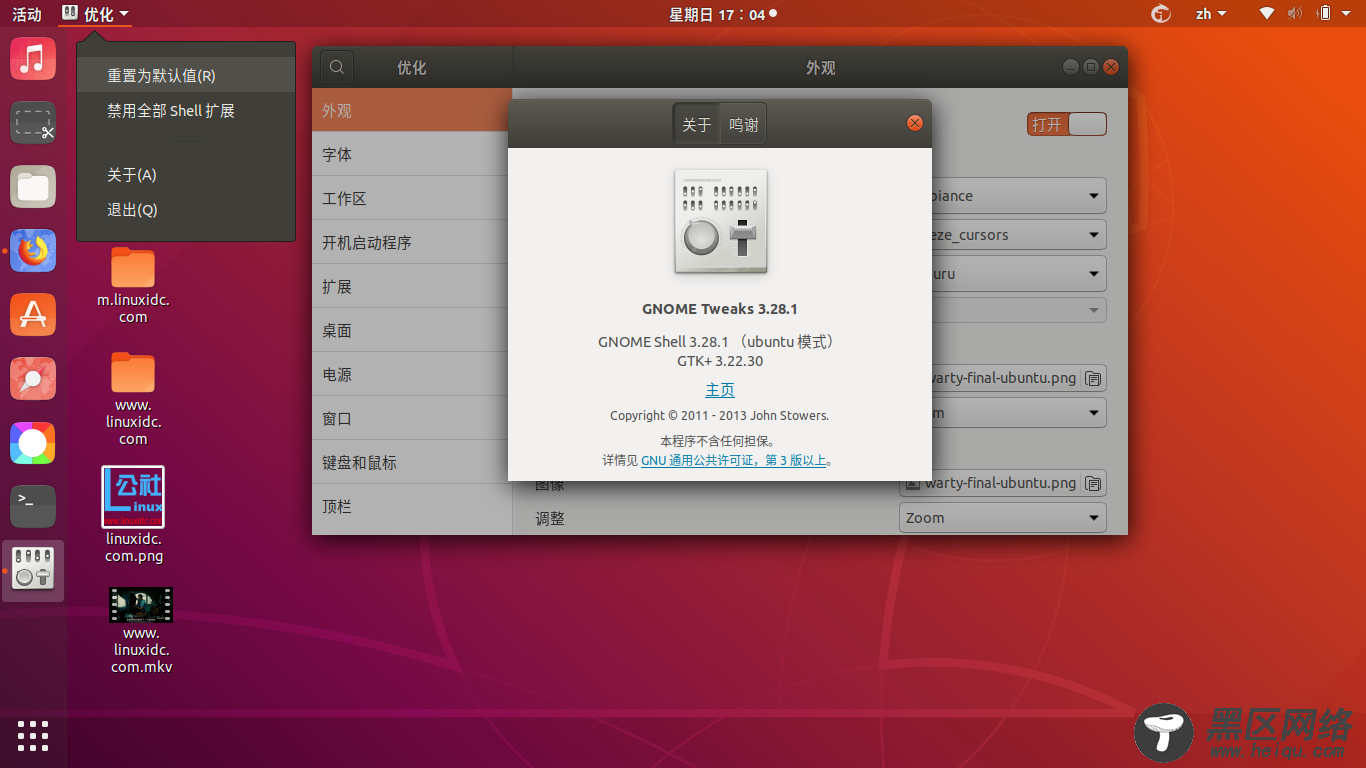Open the Zoom adjustment dropdown
Image resolution: width=1366 pixels, height=768 pixels.
tap(1003, 518)
